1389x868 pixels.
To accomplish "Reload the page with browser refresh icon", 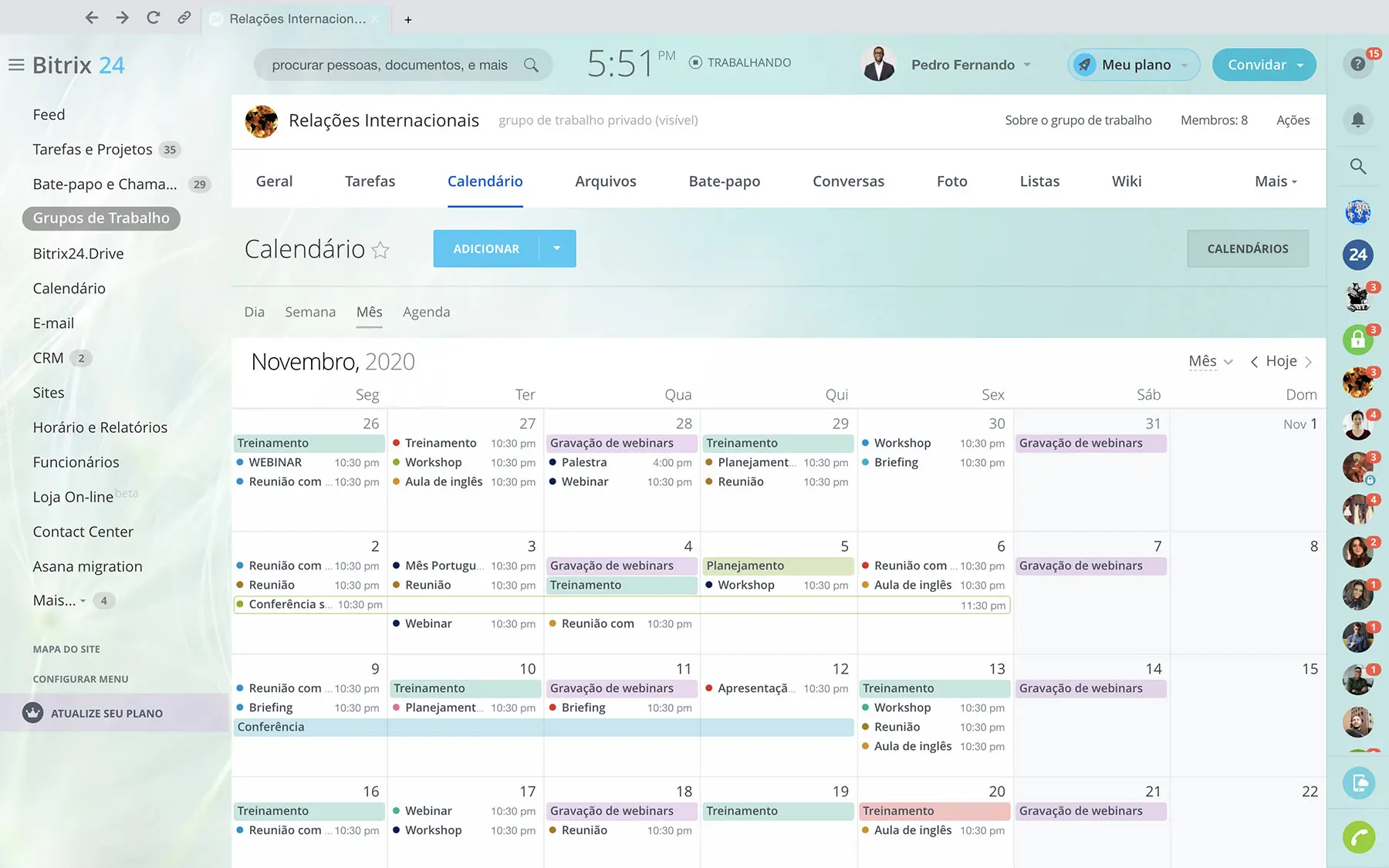I will click(x=153, y=18).
